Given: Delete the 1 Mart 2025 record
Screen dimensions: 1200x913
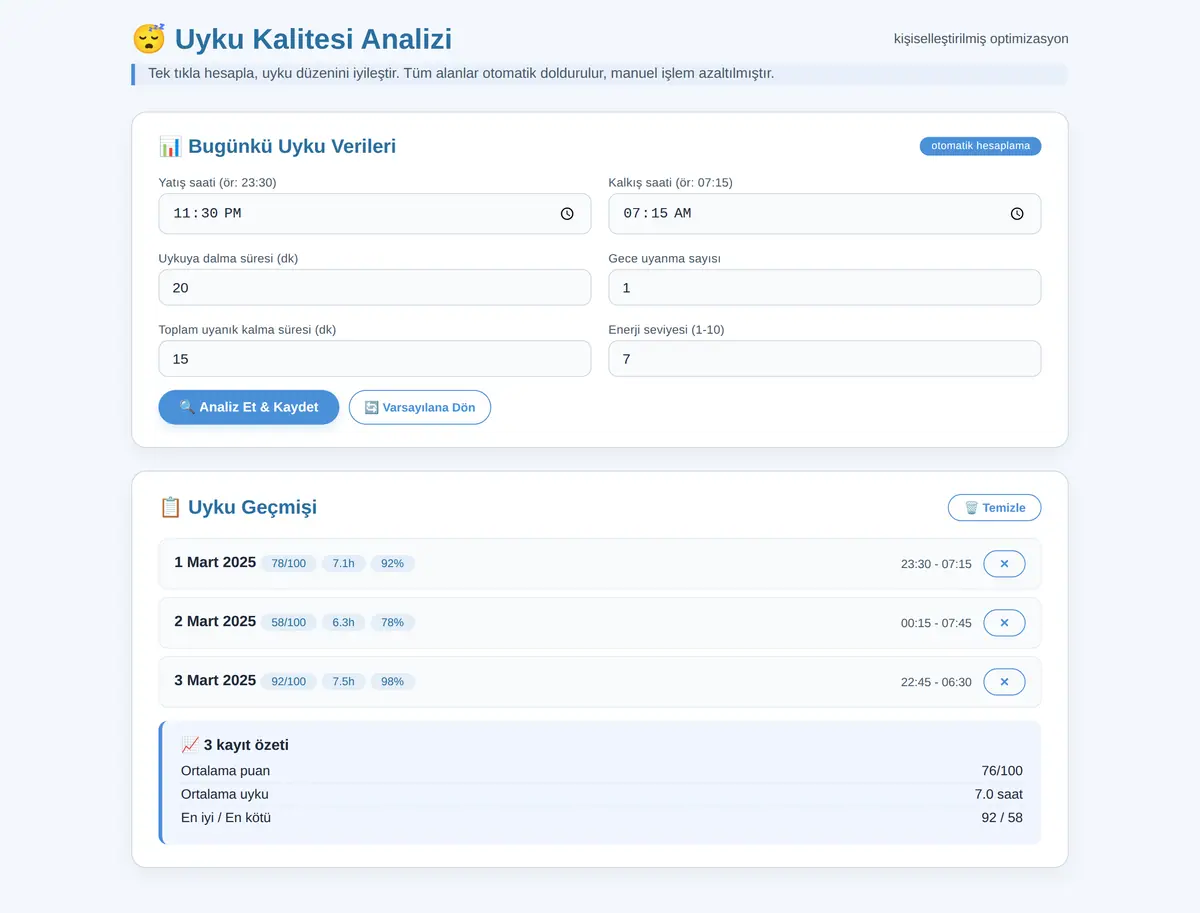Looking at the screenshot, I should tap(1004, 564).
